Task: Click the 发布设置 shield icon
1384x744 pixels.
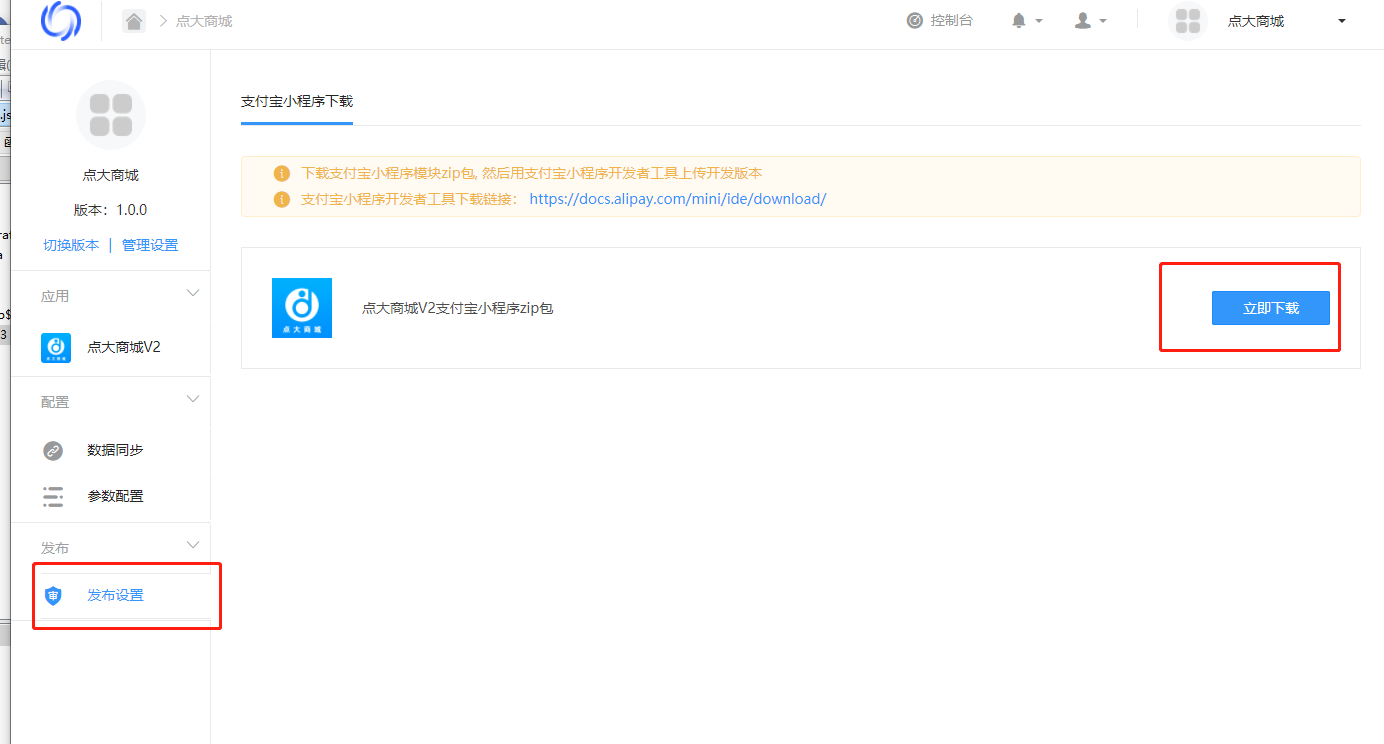Action: [x=54, y=596]
